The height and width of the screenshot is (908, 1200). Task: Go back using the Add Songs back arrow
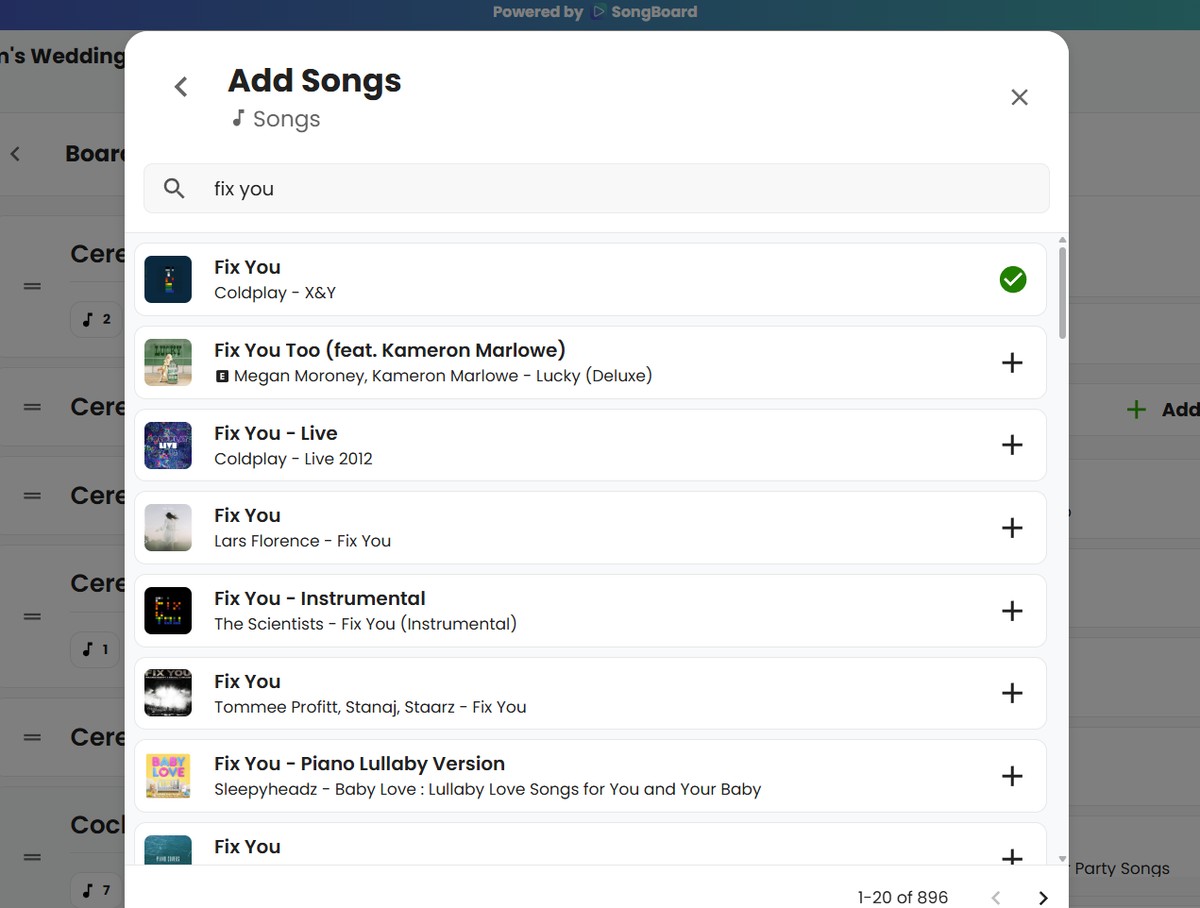click(x=181, y=87)
